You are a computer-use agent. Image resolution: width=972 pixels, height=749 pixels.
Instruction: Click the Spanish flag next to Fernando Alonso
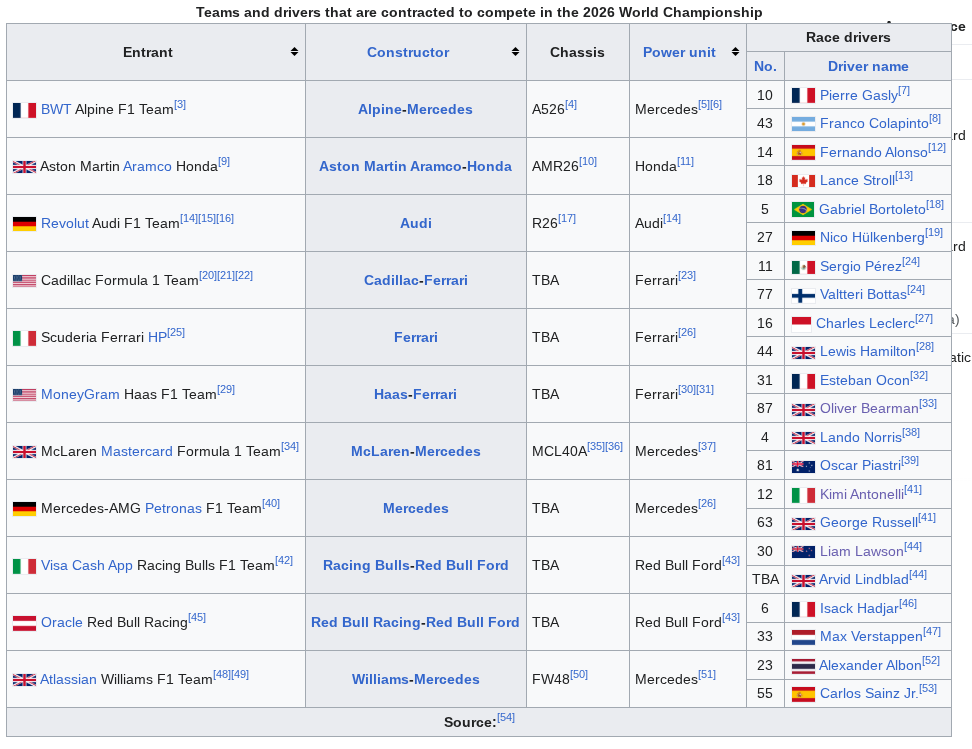(x=803, y=153)
